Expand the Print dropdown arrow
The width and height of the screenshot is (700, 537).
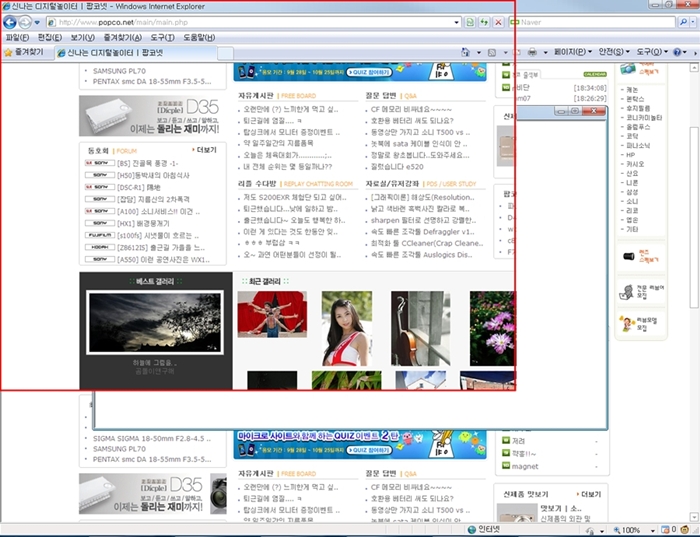(545, 53)
